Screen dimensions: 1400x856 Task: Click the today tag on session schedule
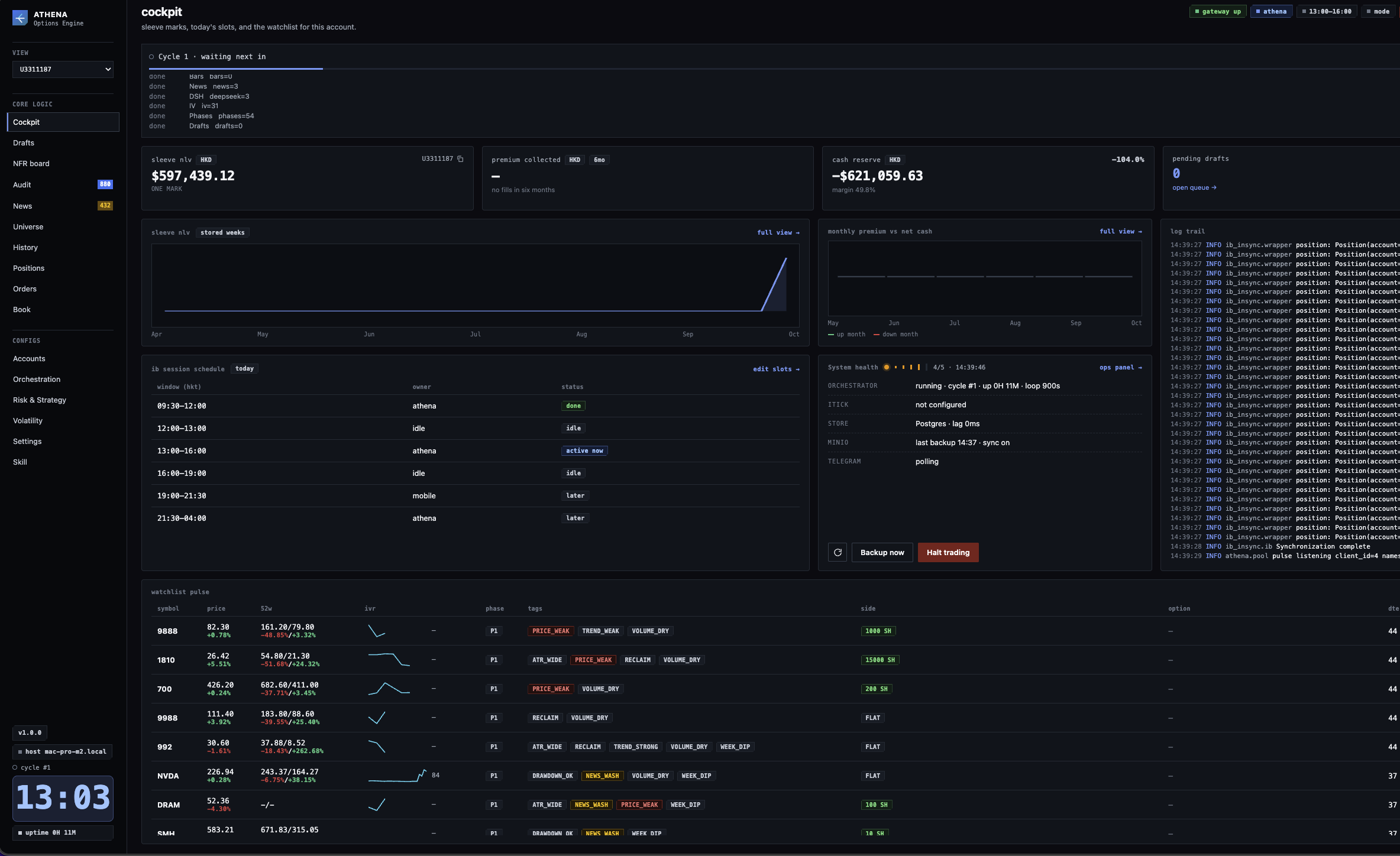pyautogui.click(x=244, y=368)
